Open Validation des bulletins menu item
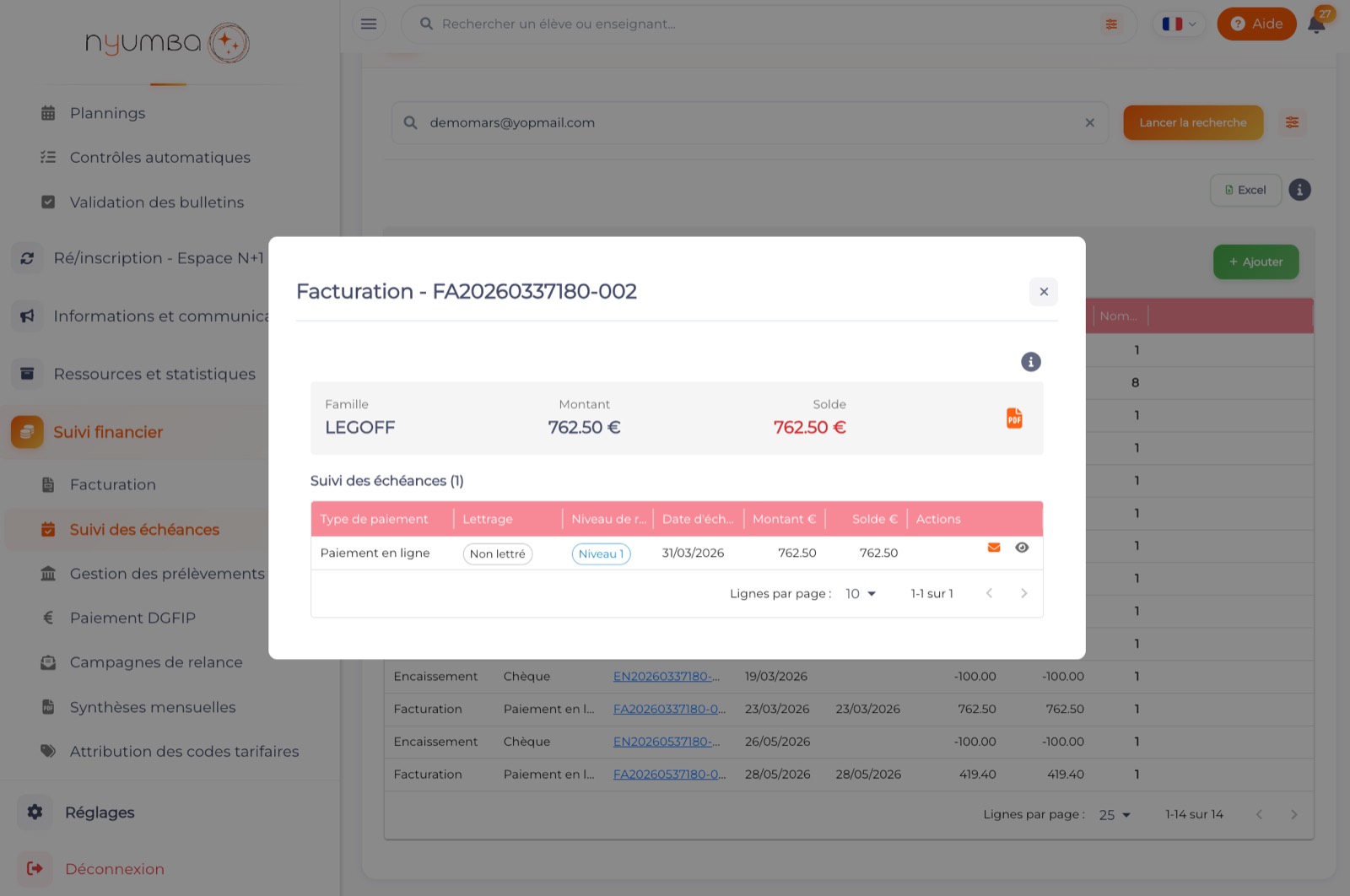Image resolution: width=1350 pixels, height=896 pixels. (x=156, y=202)
